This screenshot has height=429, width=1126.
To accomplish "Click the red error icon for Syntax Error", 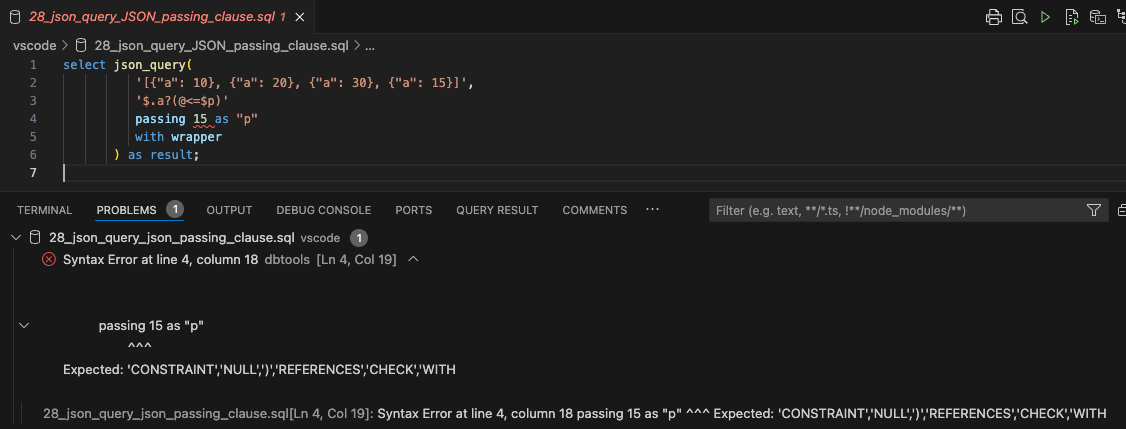I will [48, 259].
